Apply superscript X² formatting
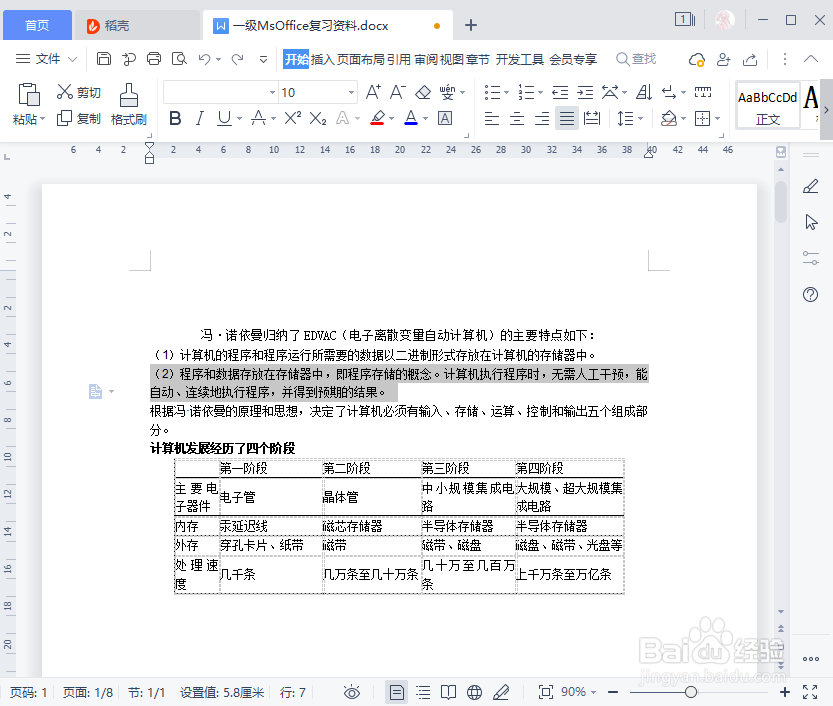This screenshot has height=706, width=833. (x=292, y=118)
